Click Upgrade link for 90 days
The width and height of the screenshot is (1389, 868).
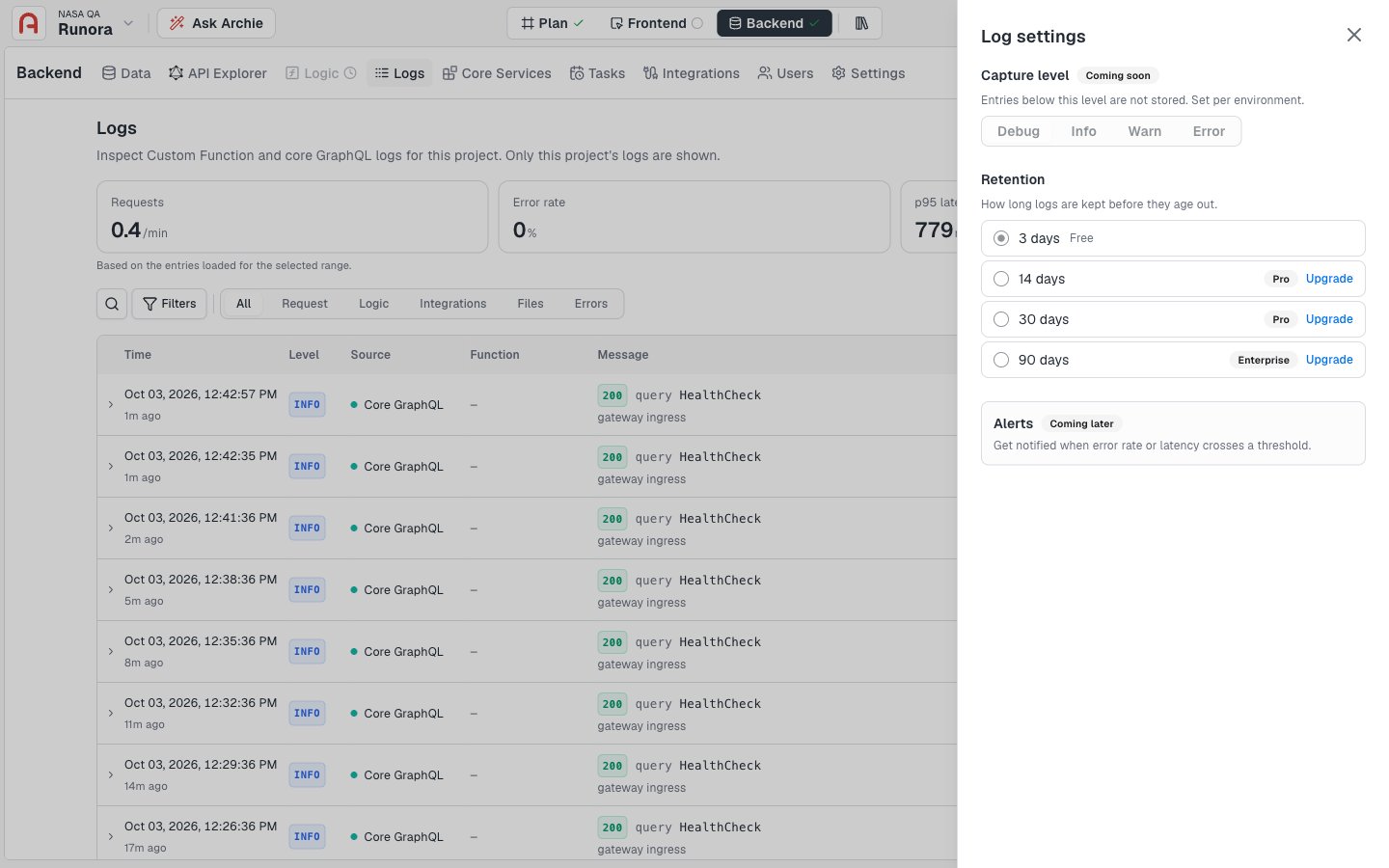(1329, 360)
